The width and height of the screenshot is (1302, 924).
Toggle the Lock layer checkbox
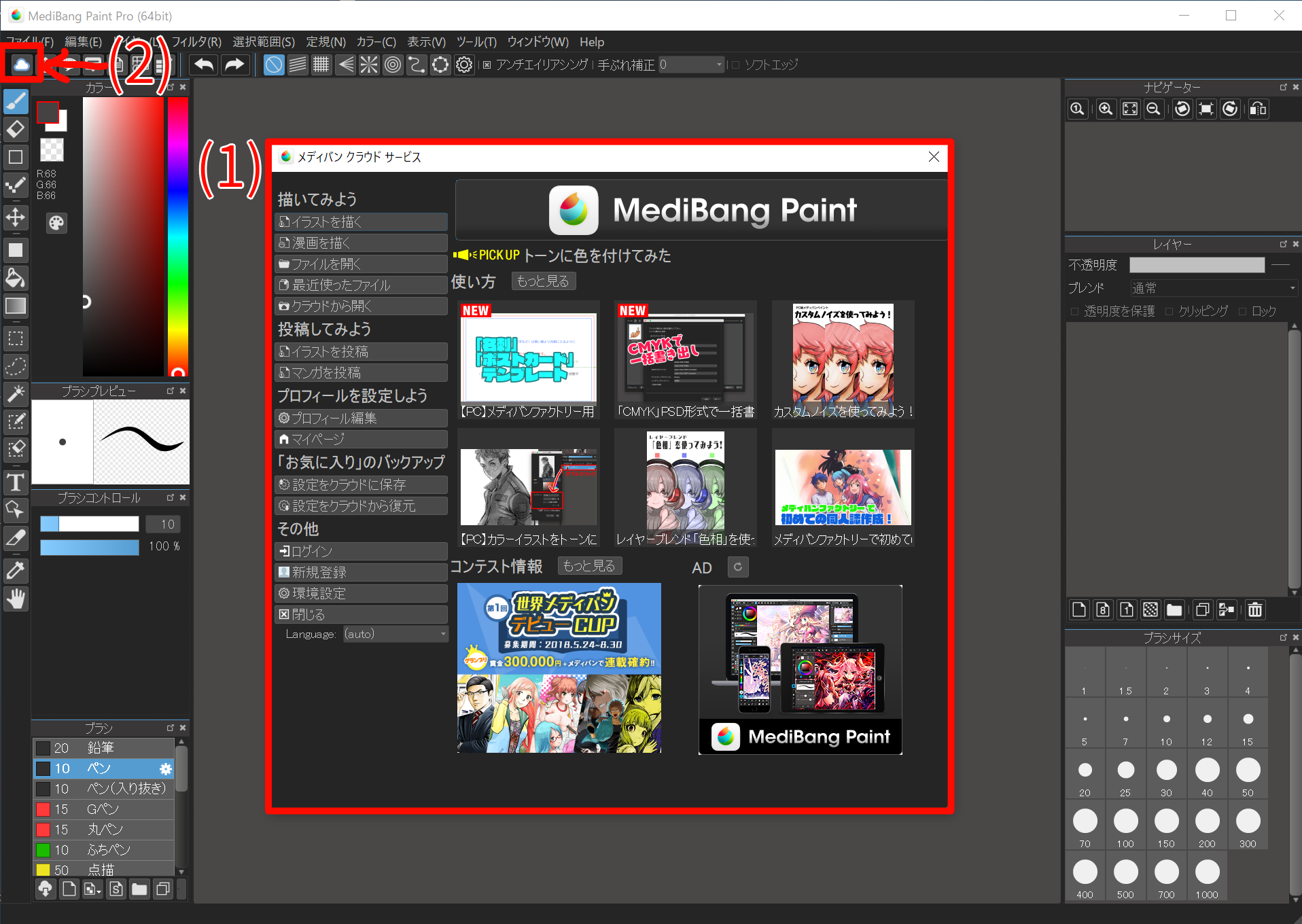point(1242,311)
